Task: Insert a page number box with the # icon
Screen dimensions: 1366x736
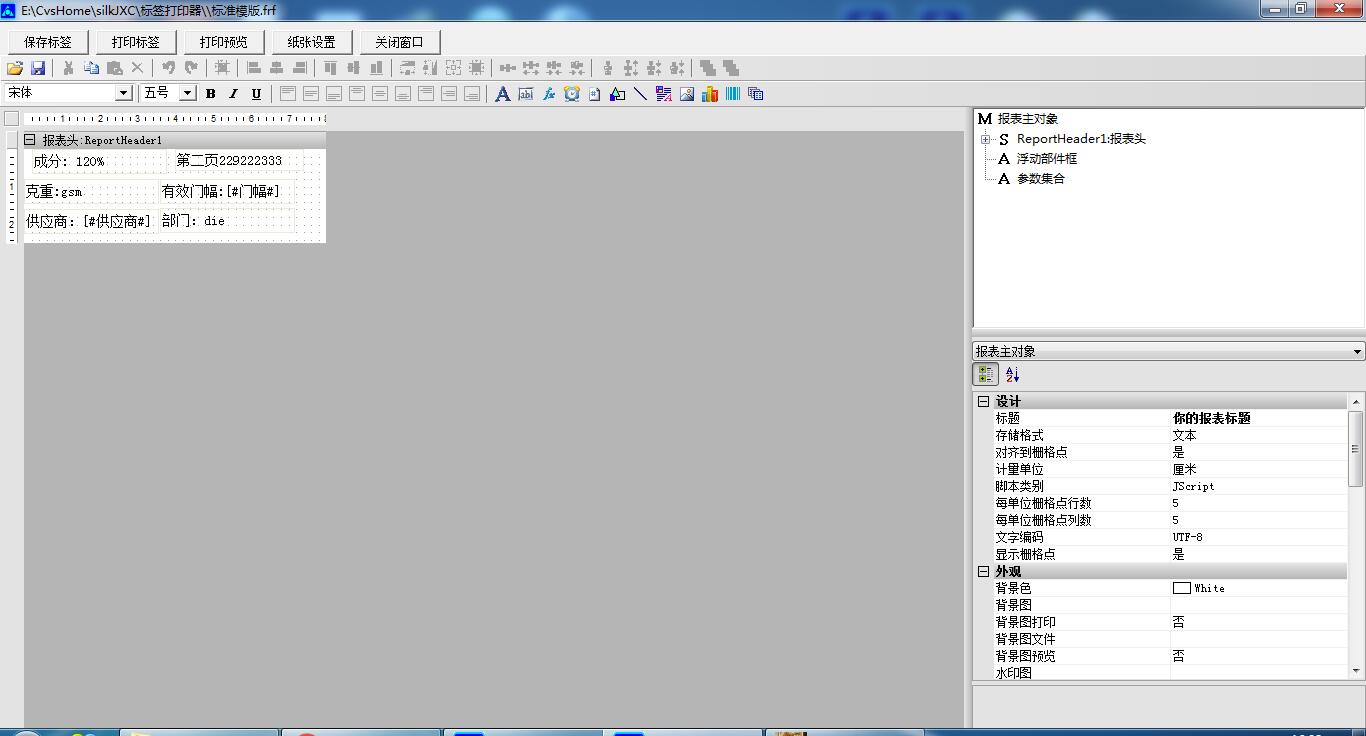Action: [594, 94]
